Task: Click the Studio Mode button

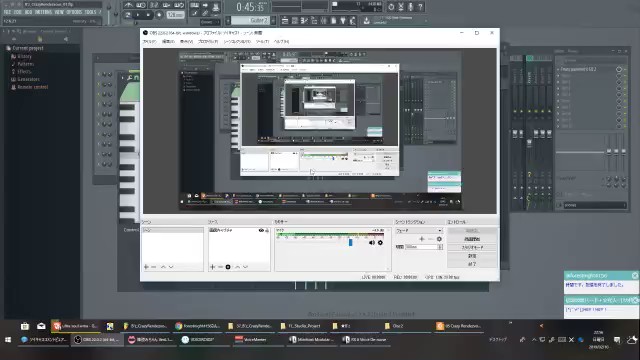Action: point(472,247)
